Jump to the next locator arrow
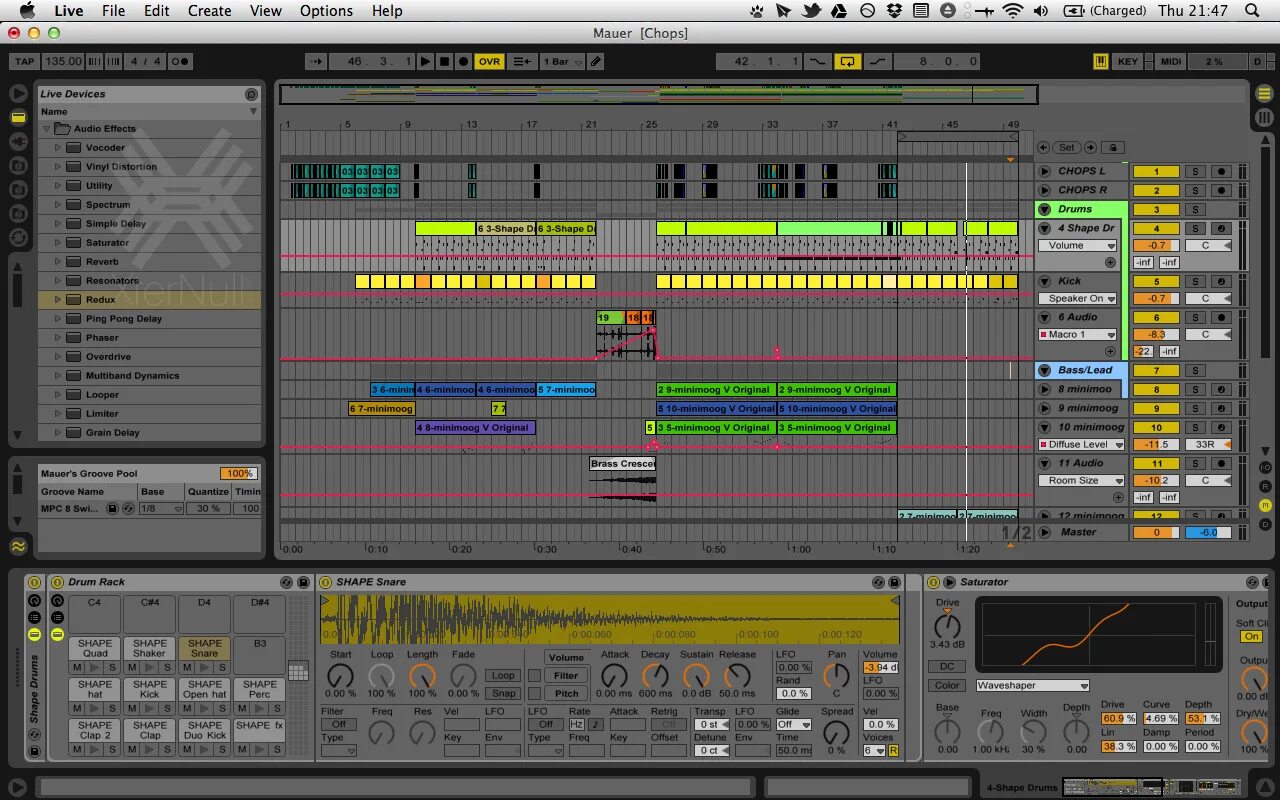 [x=1090, y=148]
